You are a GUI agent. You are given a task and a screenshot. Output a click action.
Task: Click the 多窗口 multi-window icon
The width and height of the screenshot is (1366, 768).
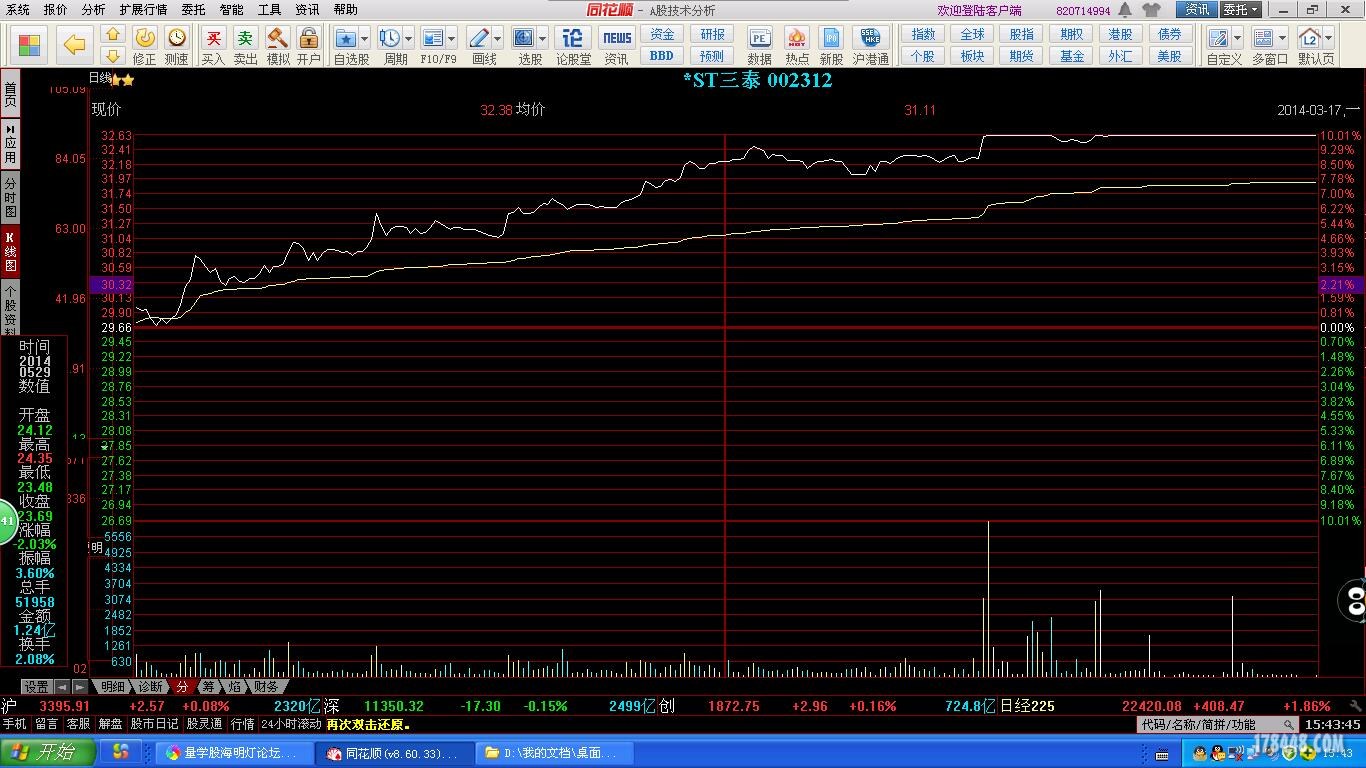coord(1263,38)
